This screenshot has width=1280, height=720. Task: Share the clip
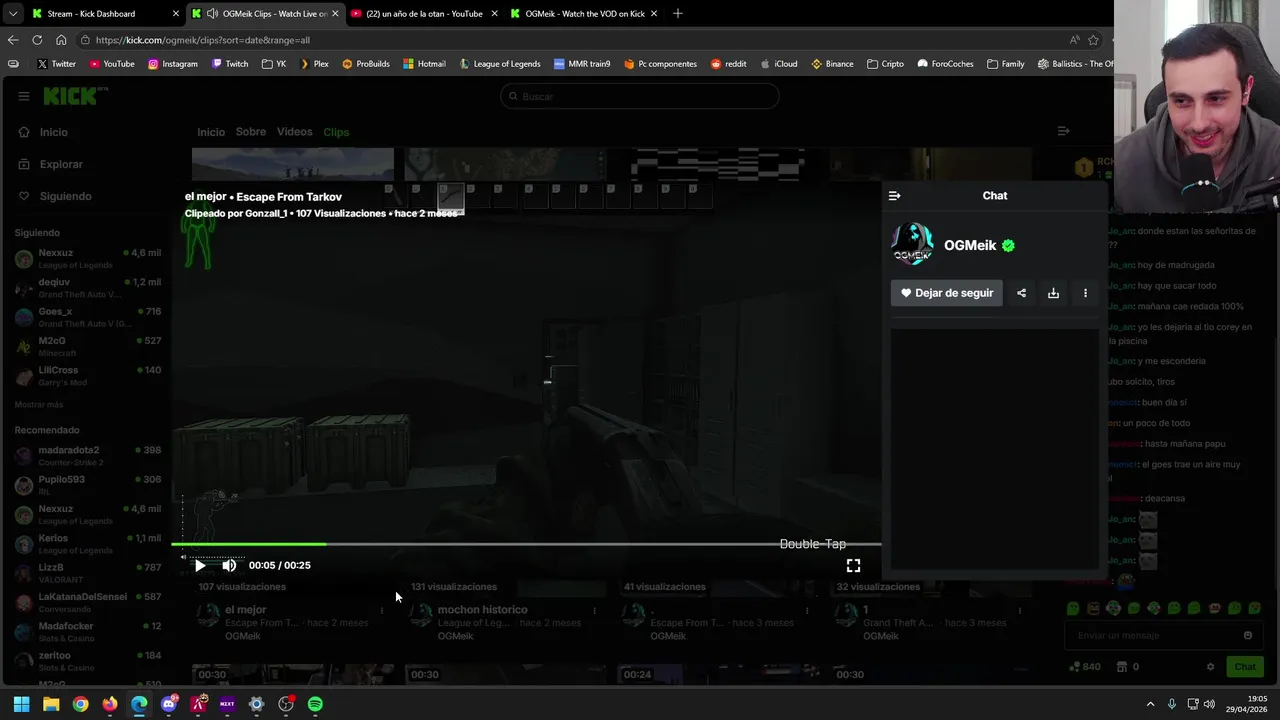pos(1021,293)
